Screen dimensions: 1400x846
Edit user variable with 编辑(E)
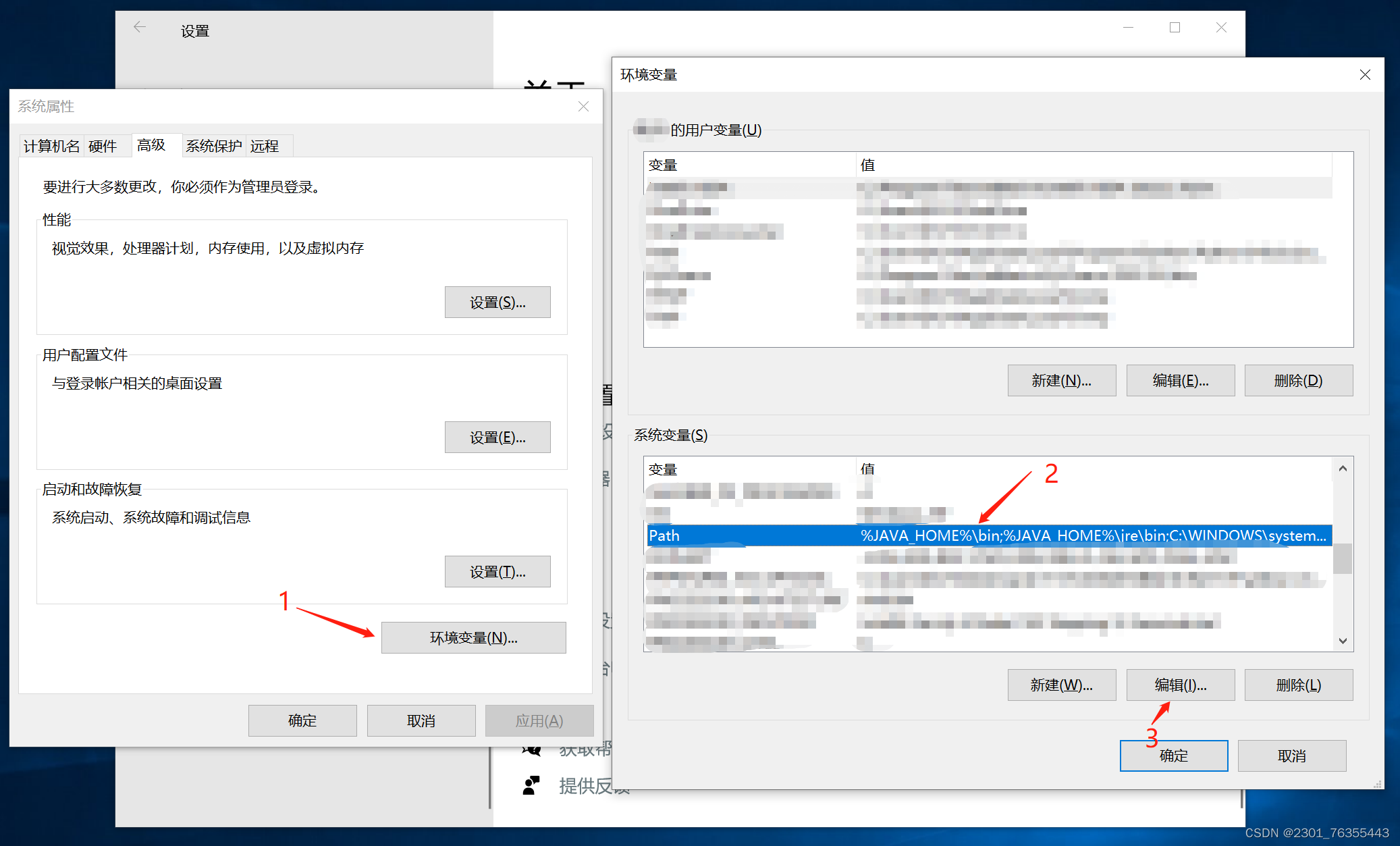[x=1181, y=381]
